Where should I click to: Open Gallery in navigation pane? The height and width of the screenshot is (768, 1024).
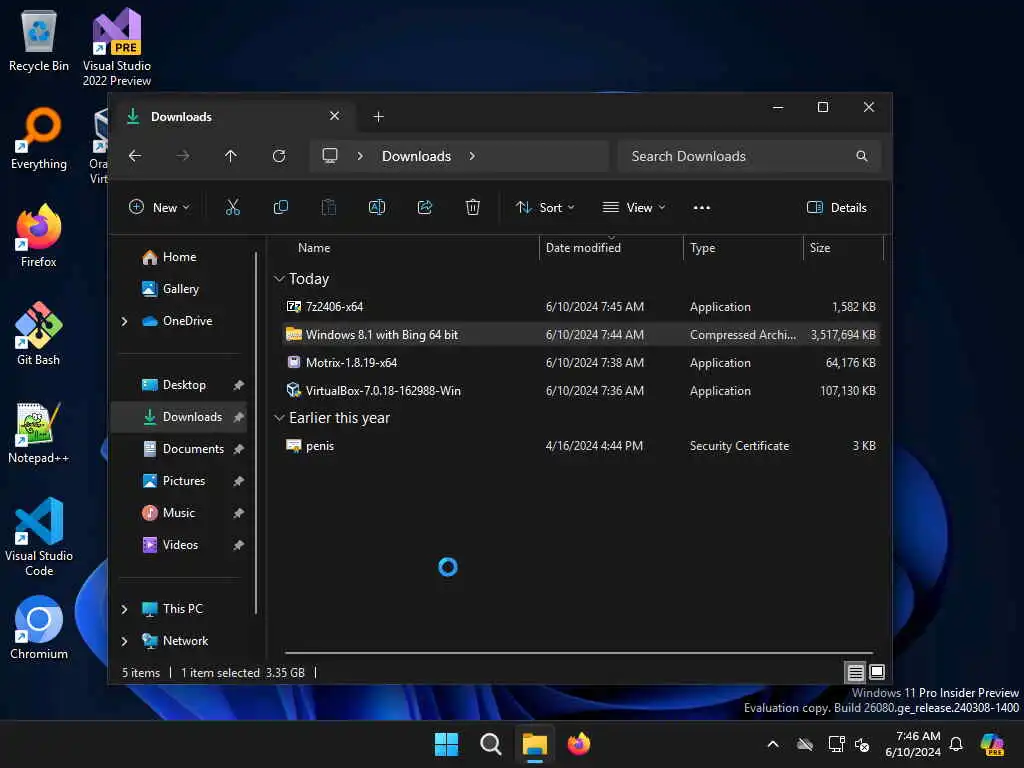pyautogui.click(x=170, y=289)
